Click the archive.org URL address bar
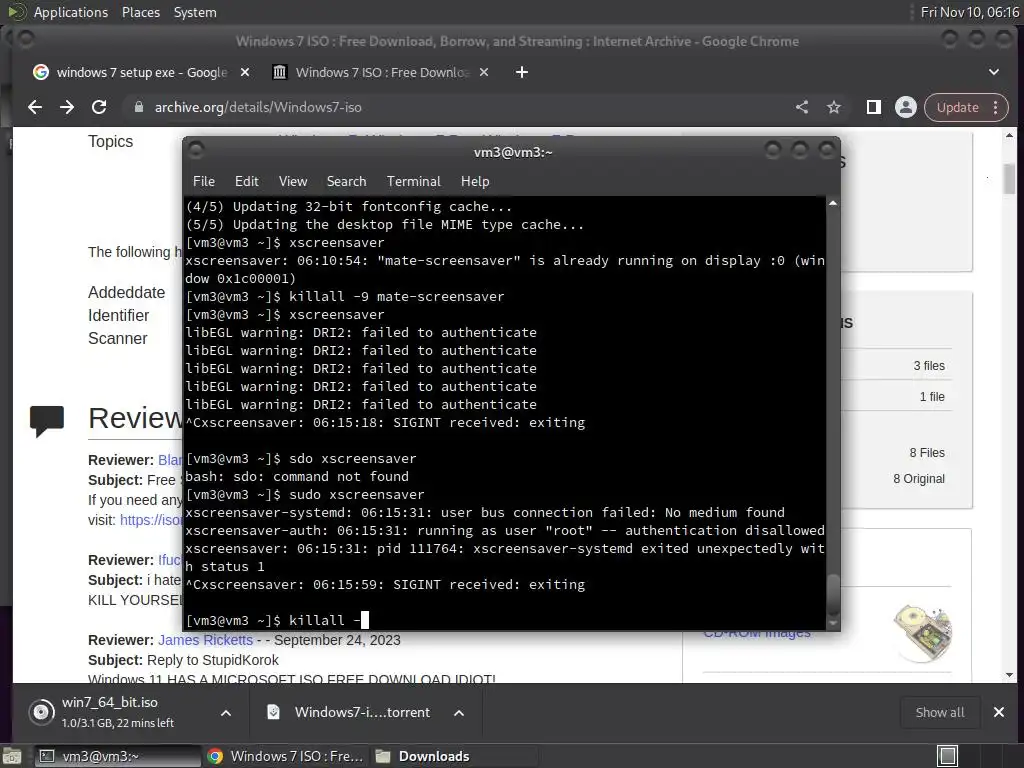Image resolution: width=1024 pixels, height=768 pixels. point(457,107)
